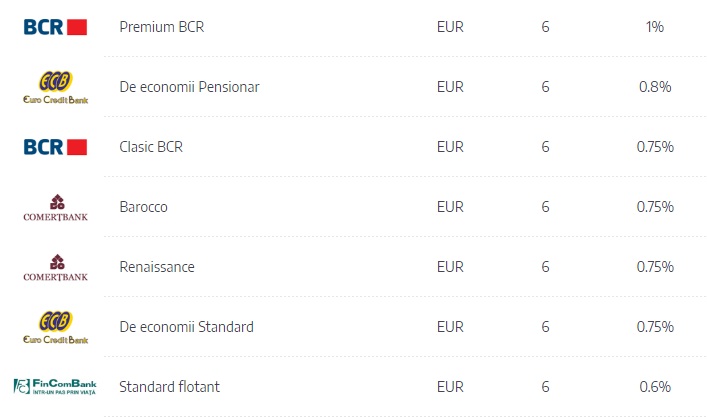
Task: Open the Euro Credit Bank logo for De economii Pensionar
Action: click(x=55, y=87)
